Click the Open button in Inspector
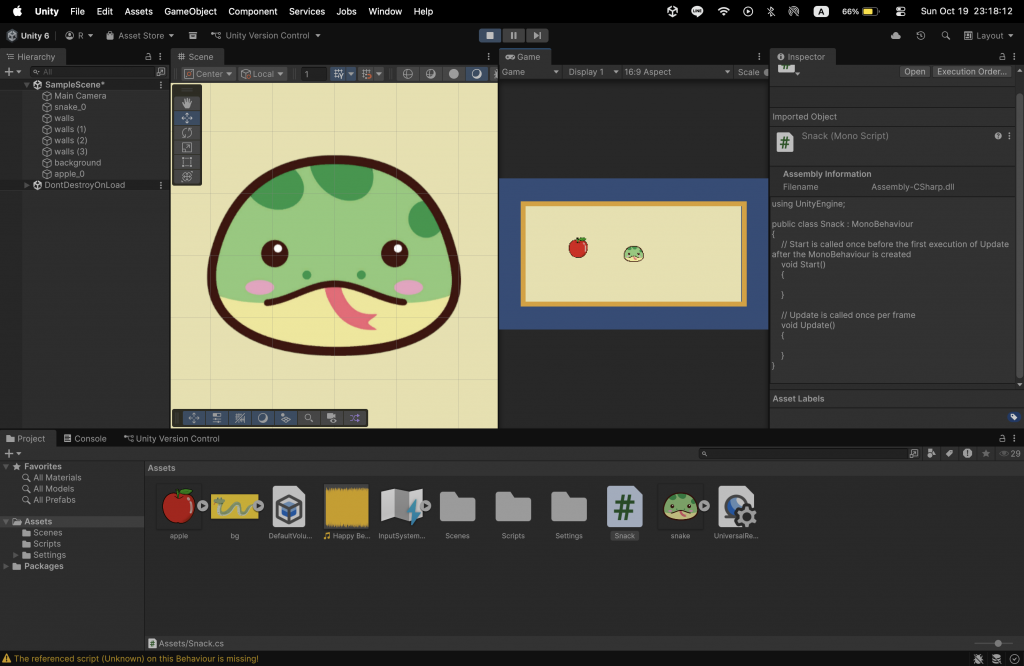1024x666 pixels. point(914,72)
